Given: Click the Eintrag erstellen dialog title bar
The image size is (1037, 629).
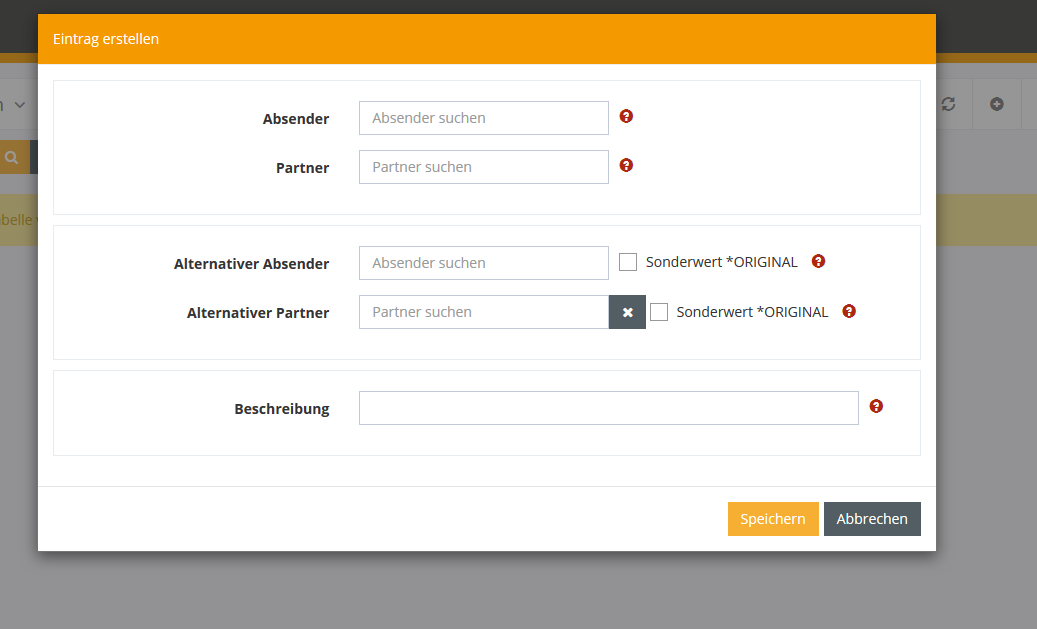Looking at the screenshot, I should click(x=486, y=39).
